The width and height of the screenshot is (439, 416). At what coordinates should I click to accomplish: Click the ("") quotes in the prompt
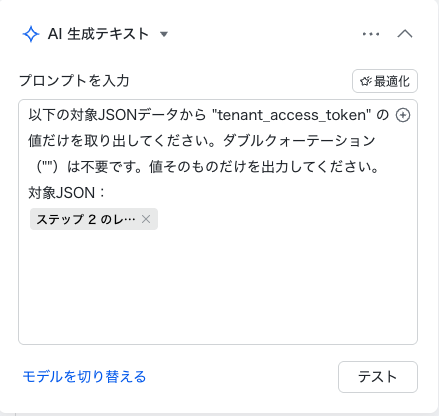[x=48, y=167]
